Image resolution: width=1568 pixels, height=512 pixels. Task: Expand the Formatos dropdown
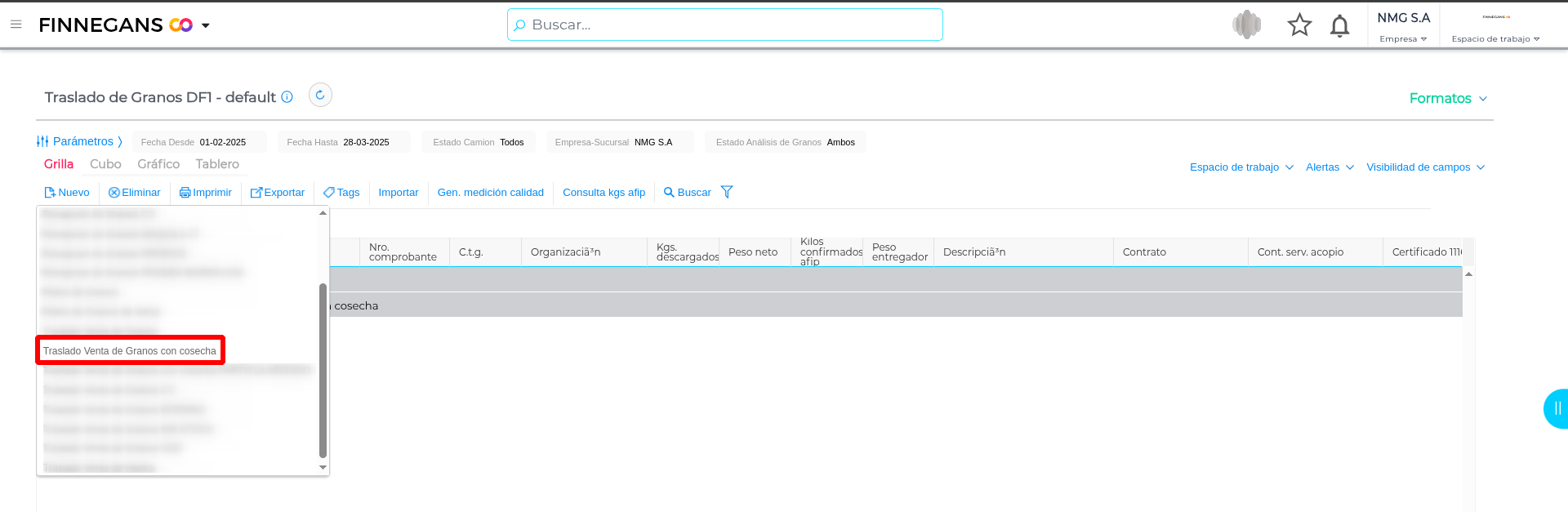tap(1448, 98)
